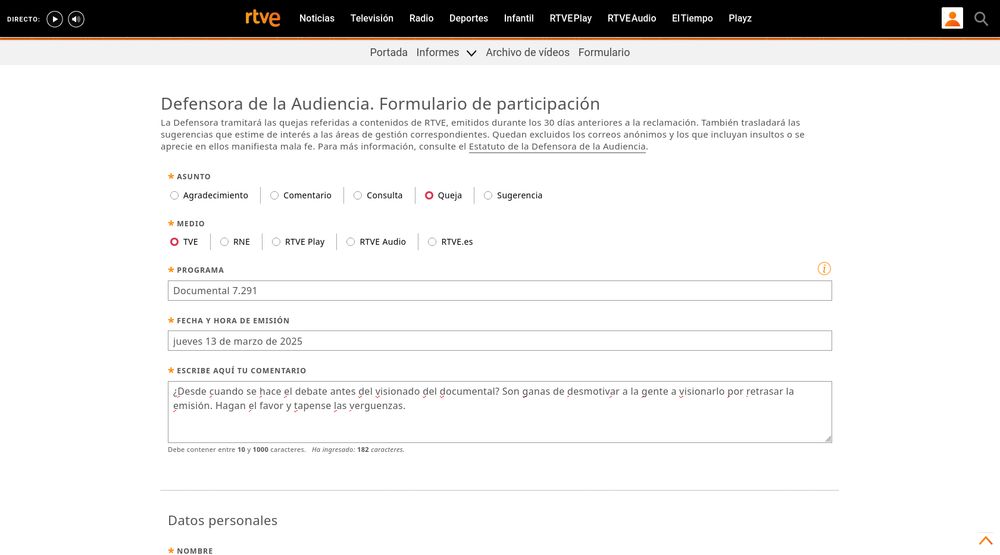Open the Noticias menu

tap(317, 18)
